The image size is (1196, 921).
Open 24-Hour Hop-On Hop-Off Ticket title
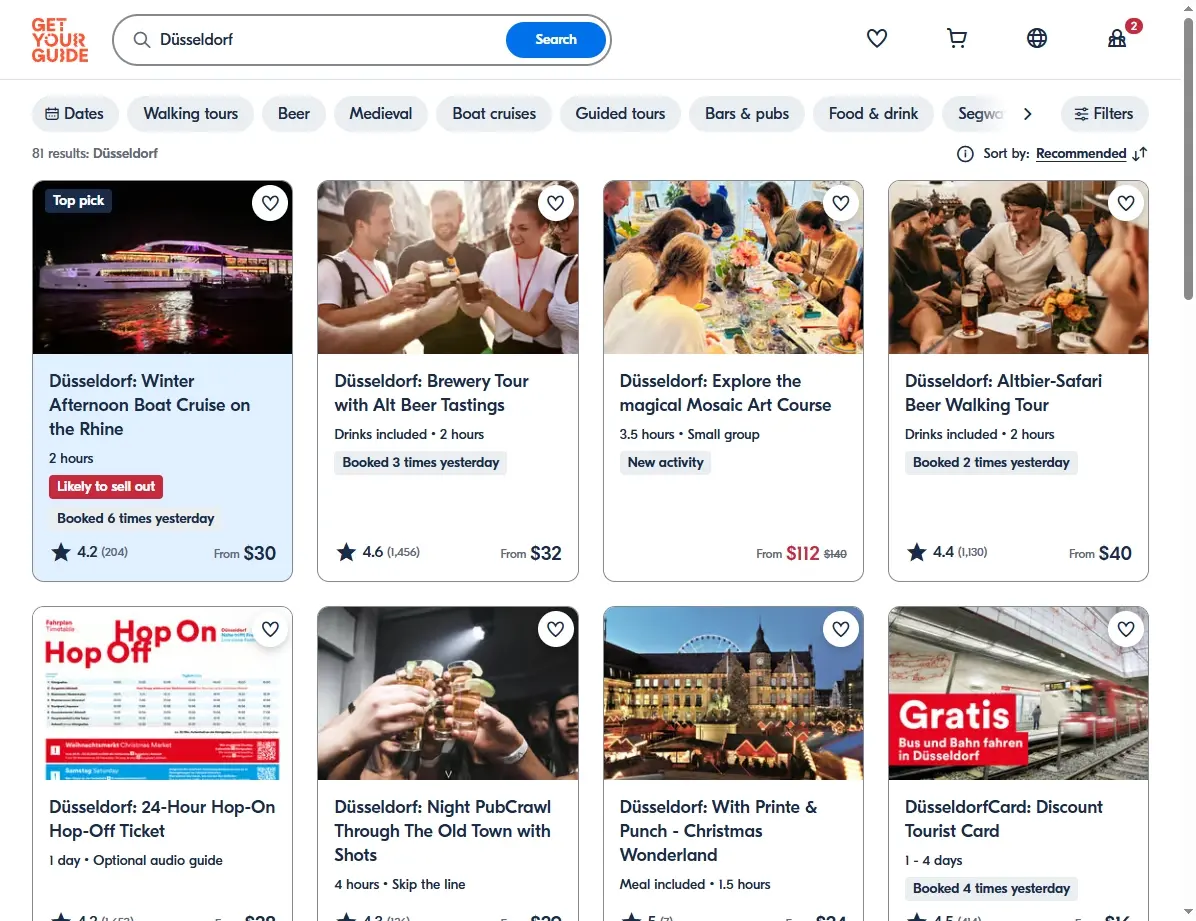click(162, 819)
